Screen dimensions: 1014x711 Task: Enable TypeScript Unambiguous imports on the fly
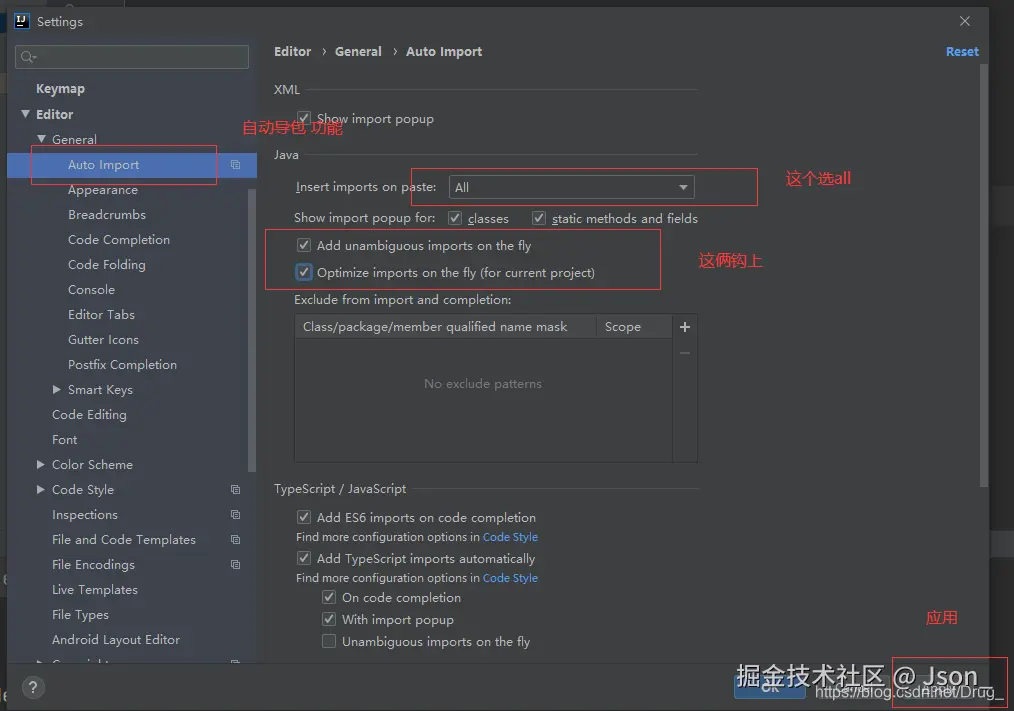(x=329, y=642)
